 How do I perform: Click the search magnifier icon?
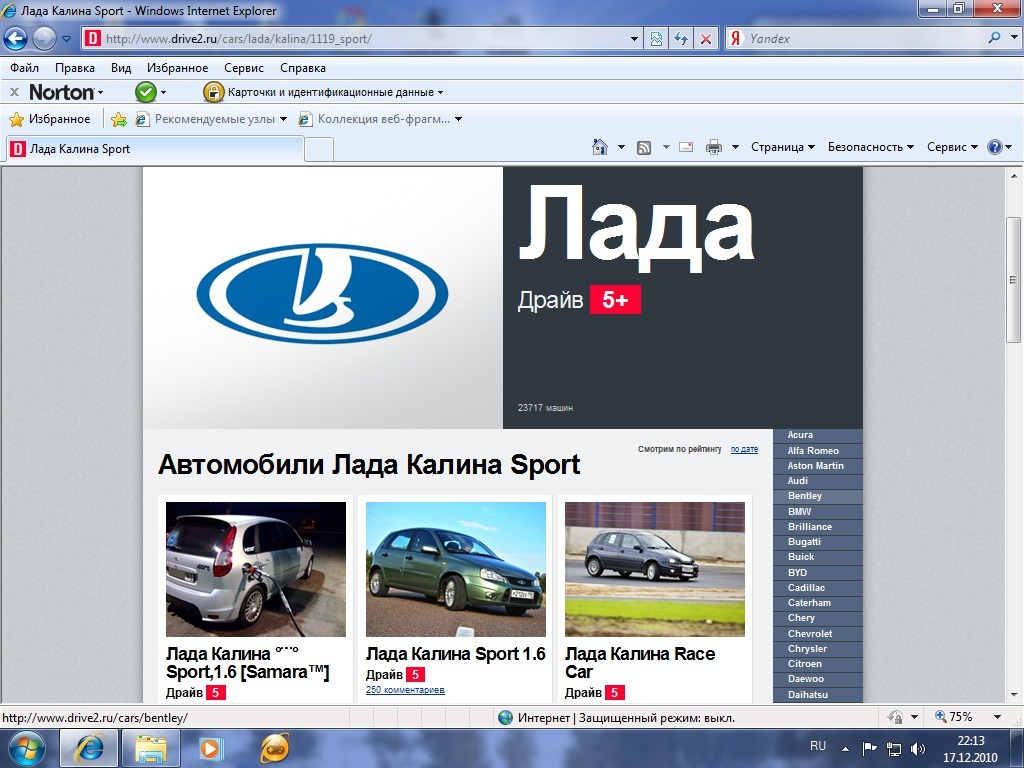[995, 38]
